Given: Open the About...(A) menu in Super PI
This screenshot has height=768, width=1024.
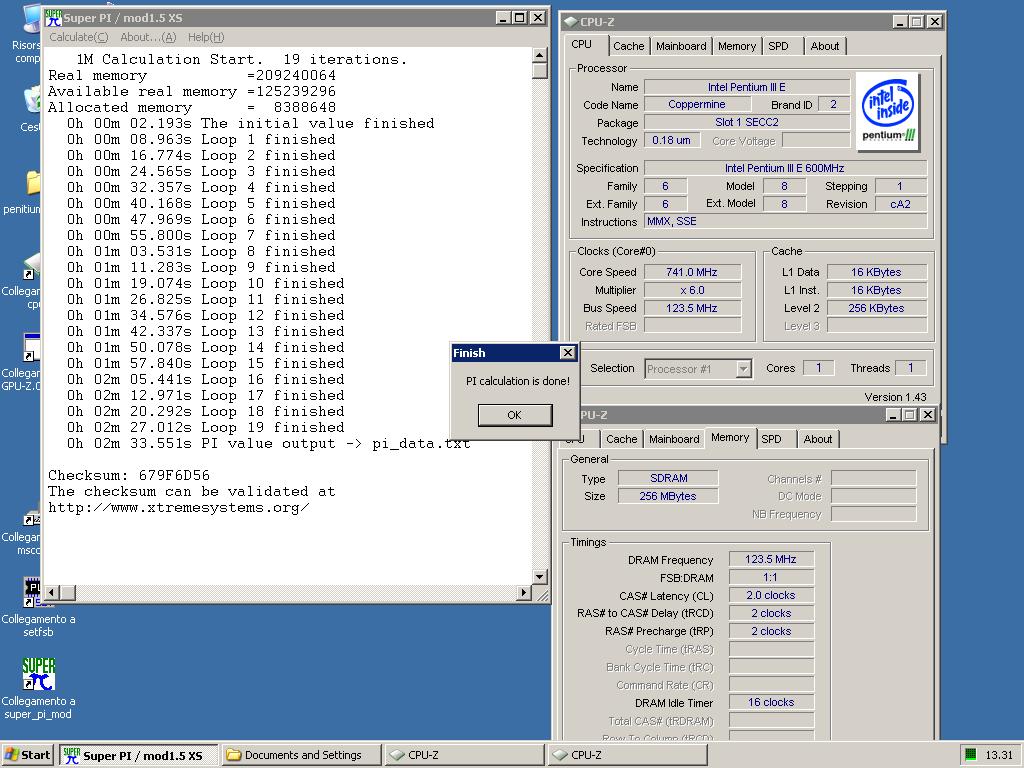Looking at the screenshot, I should tap(148, 37).
